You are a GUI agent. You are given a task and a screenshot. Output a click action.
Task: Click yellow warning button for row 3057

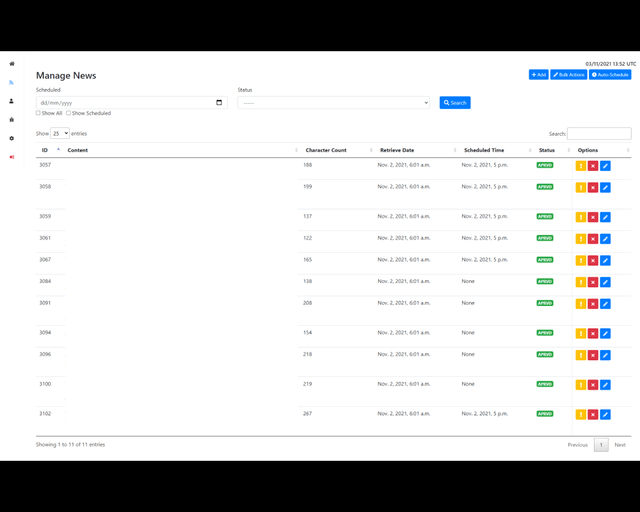point(580,165)
